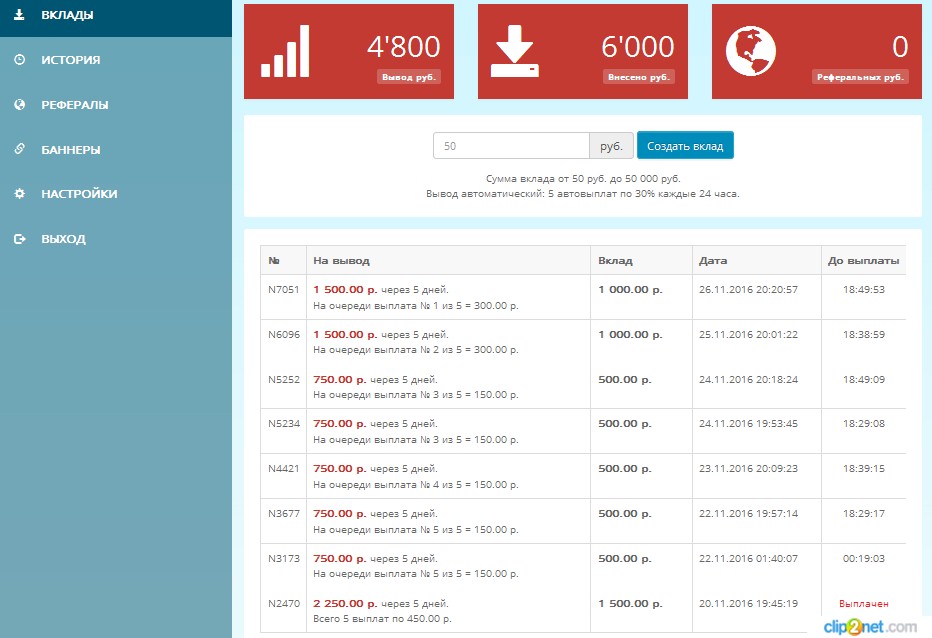Focus the deposit amount input field
Viewport: 932px width, 638px height.
tap(511, 146)
